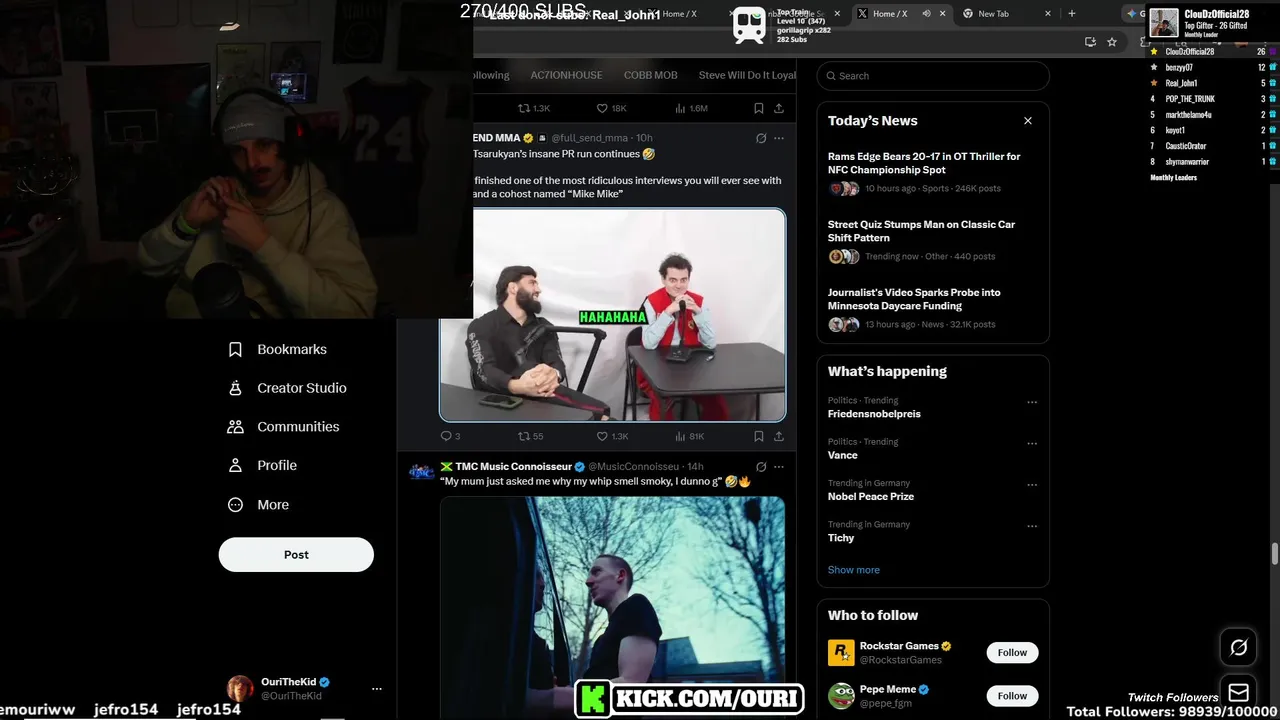Share the top post with 18K likes
This screenshot has width=1280, height=720.
[778, 108]
